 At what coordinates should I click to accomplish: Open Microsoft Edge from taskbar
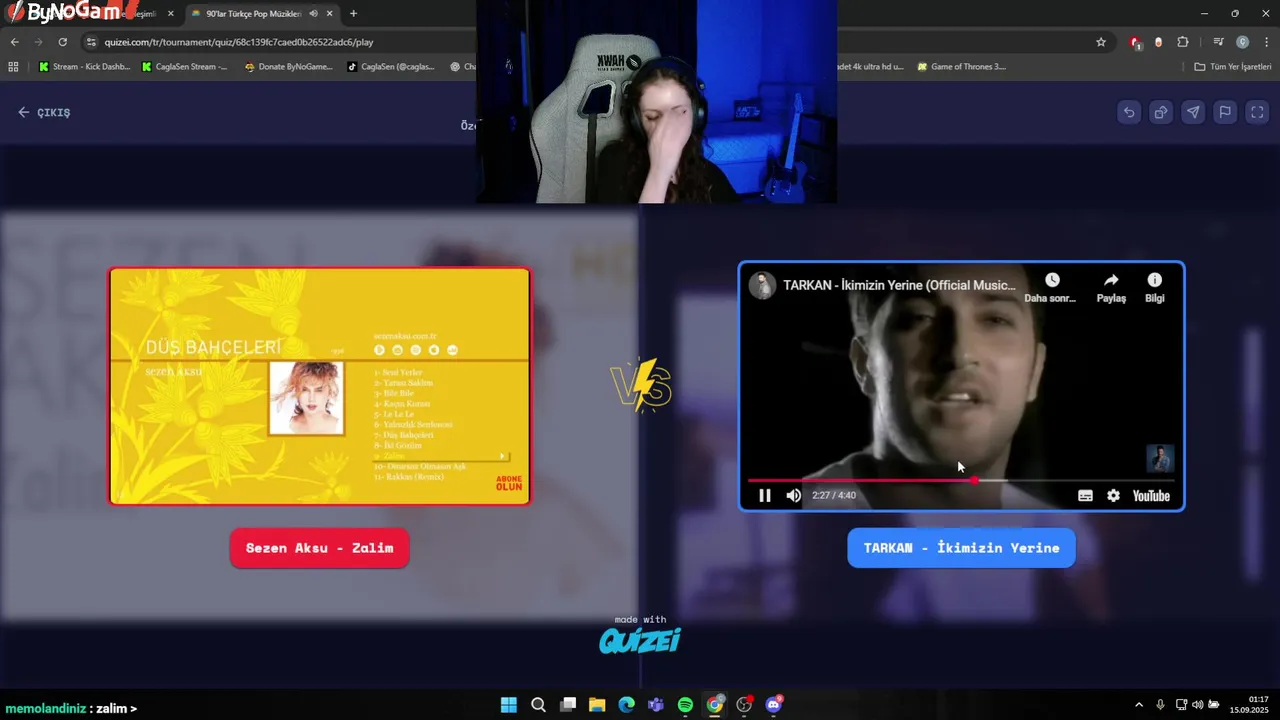[626, 705]
